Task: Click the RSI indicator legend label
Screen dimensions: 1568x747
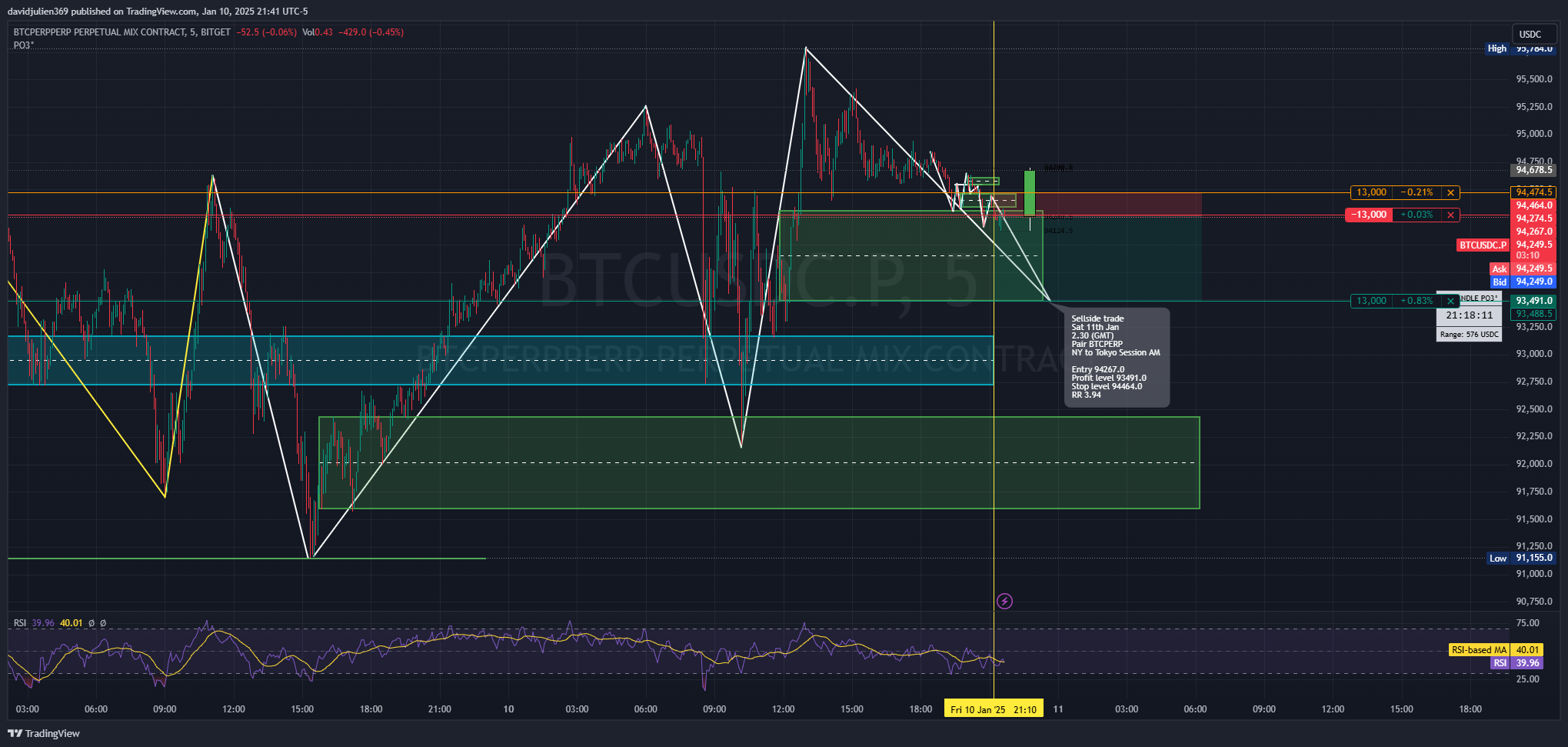Action: point(20,623)
